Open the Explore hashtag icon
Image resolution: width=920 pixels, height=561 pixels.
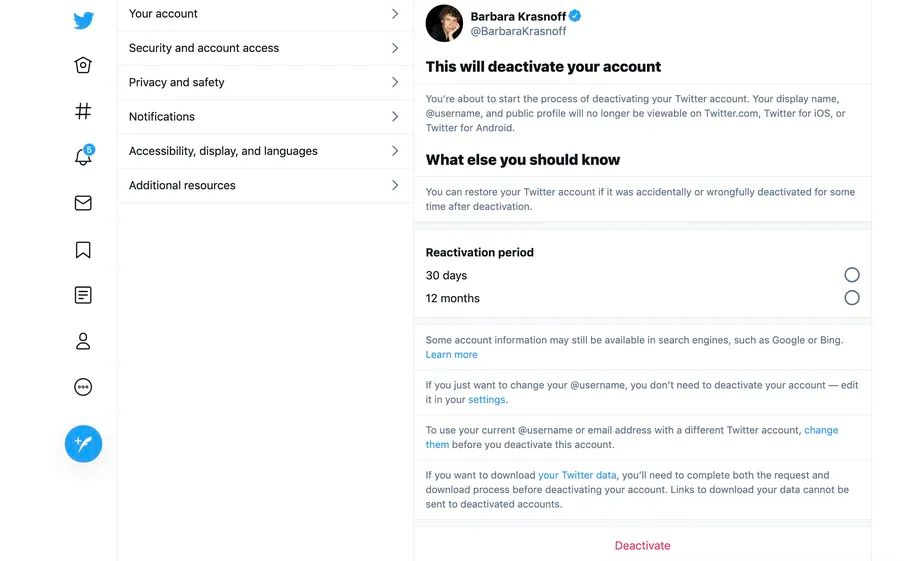pyautogui.click(x=83, y=111)
